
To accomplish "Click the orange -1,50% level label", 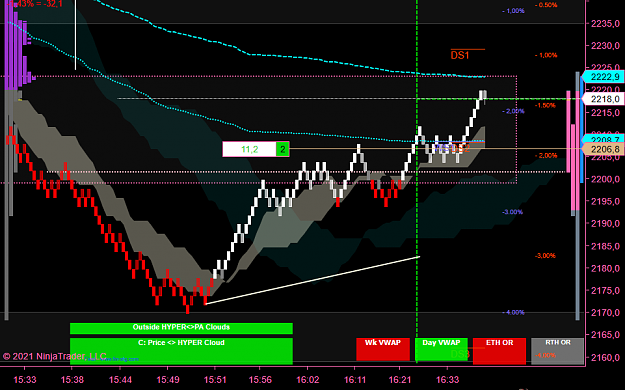I will click(x=545, y=106).
